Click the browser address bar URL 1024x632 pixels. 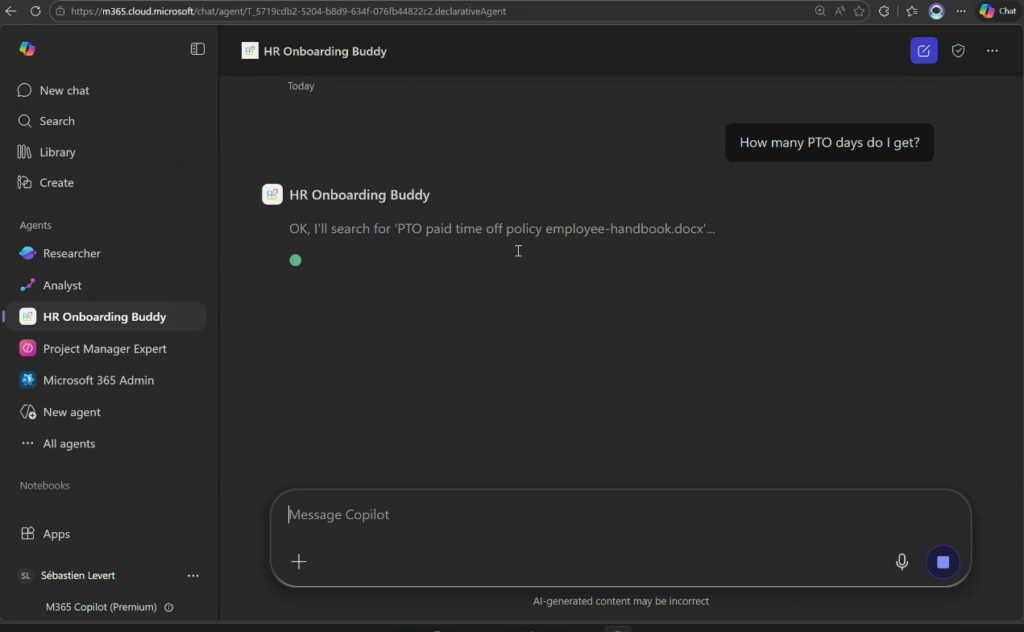(x=288, y=11)
